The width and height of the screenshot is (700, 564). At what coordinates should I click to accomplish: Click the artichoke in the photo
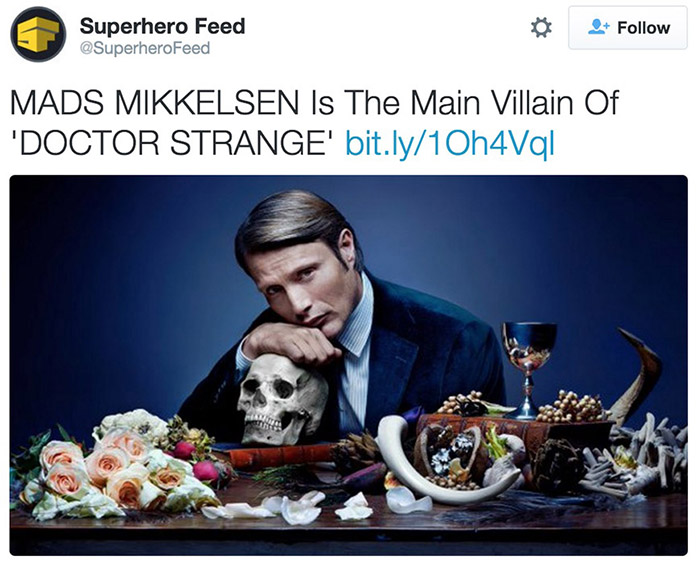[362, 450]
